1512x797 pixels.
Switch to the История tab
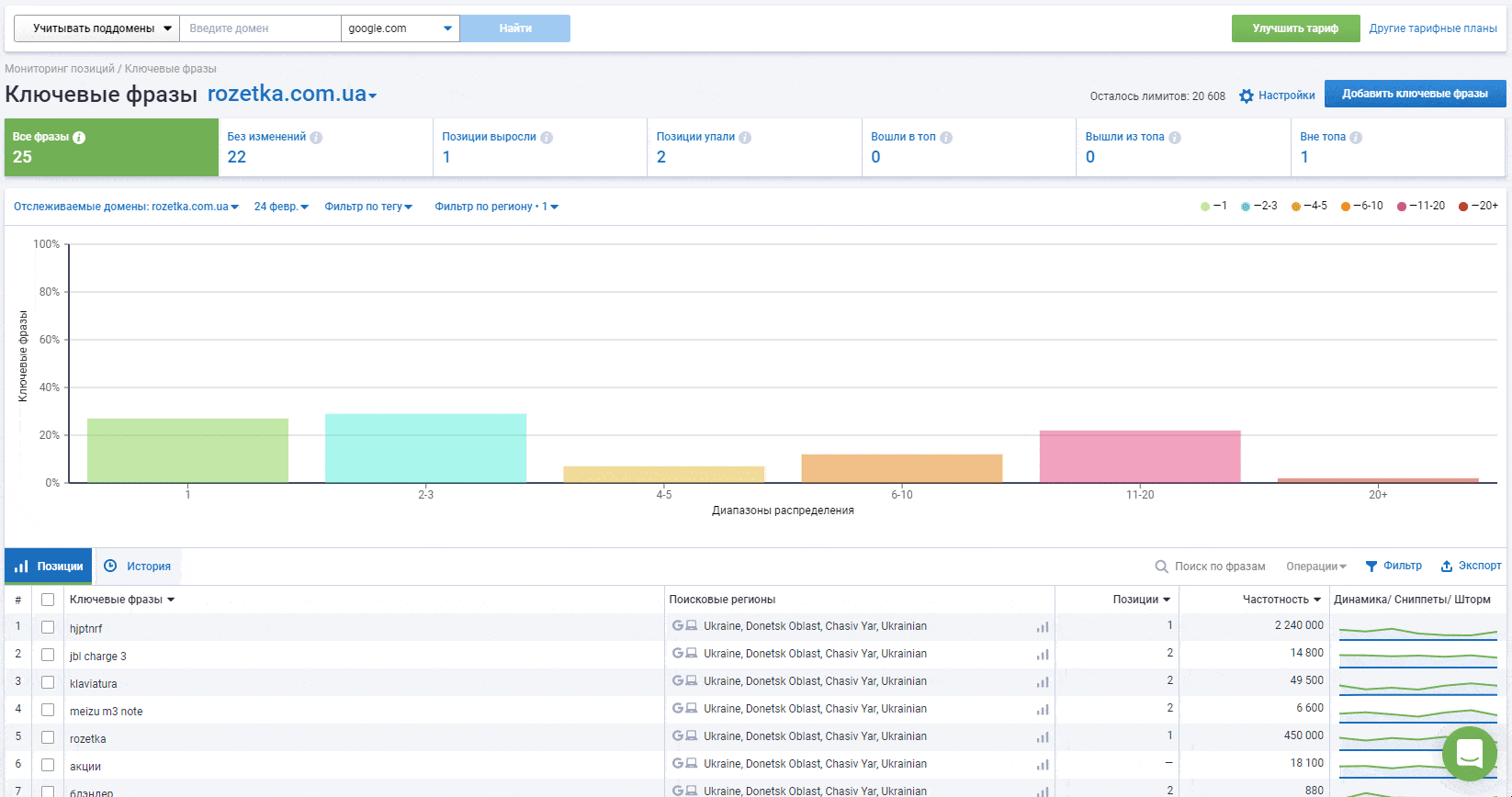[x=139, y=567]
